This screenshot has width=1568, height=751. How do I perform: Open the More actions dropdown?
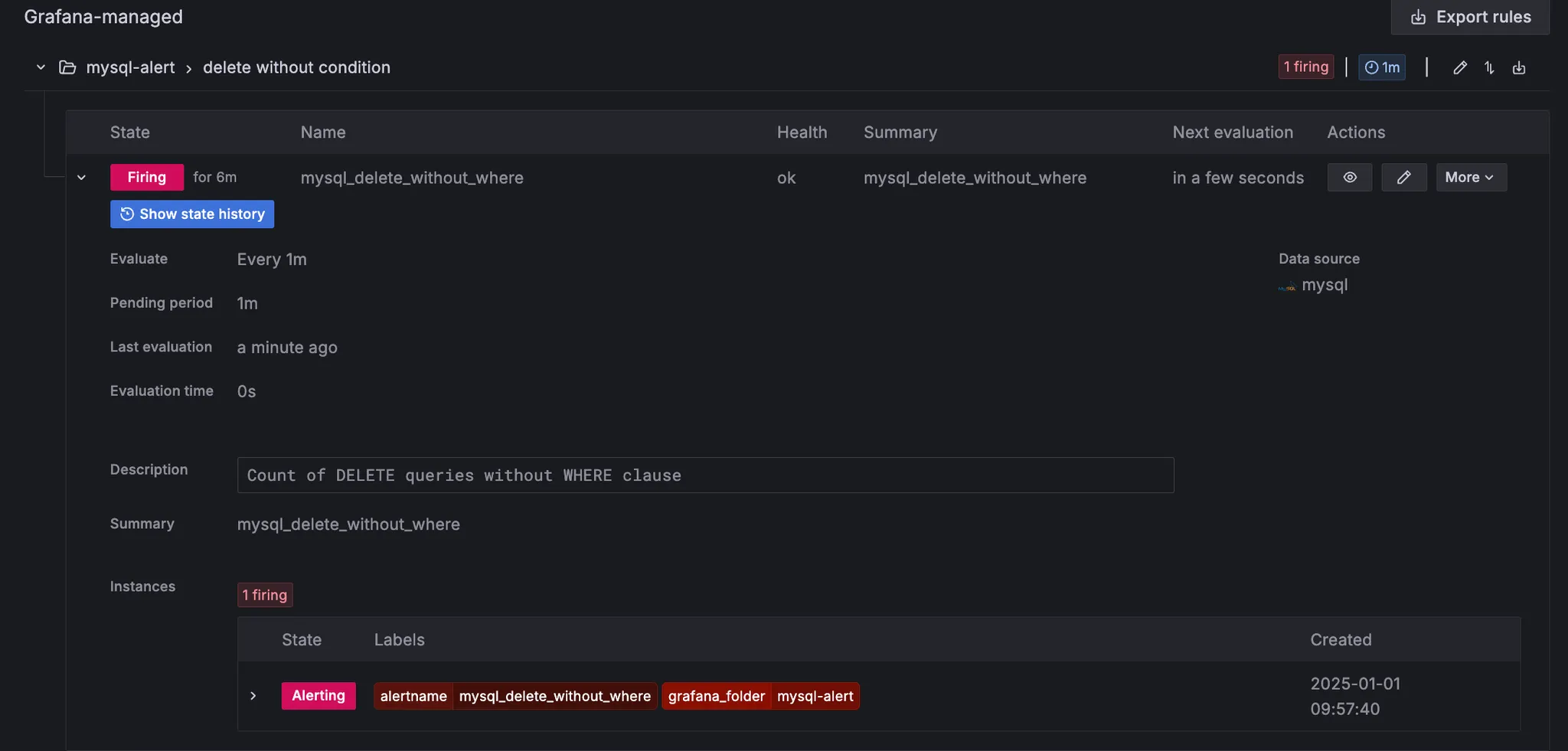1471,177
